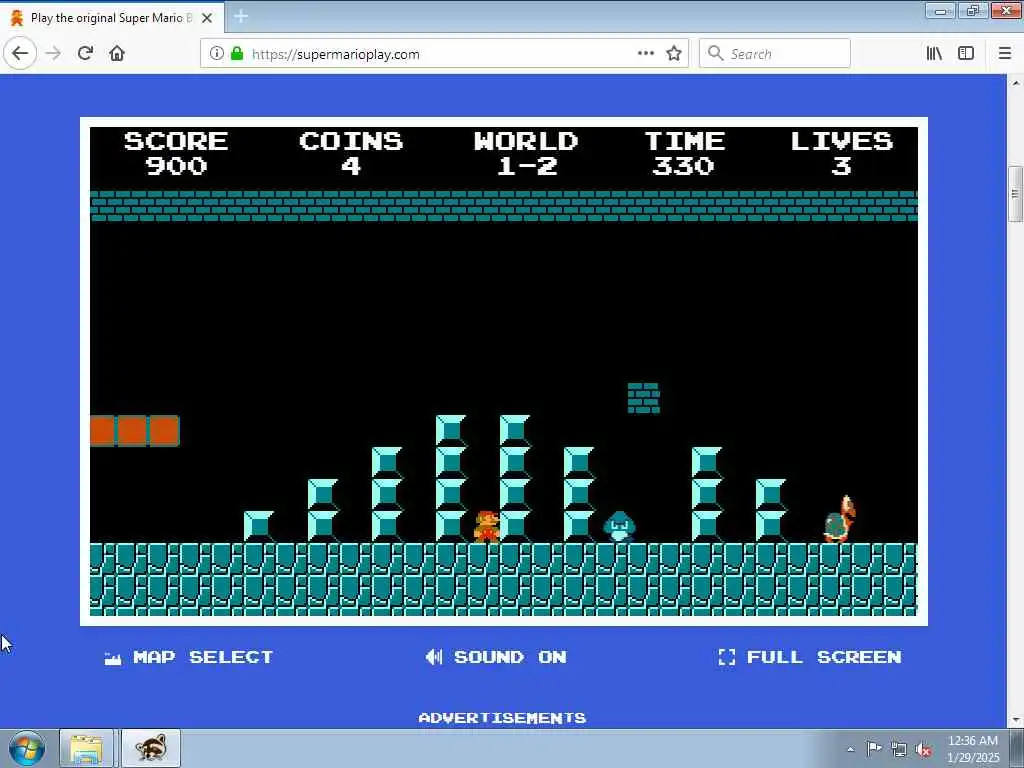
Task: Click the TIME 330 counter
Action: (x=684, y=153)
